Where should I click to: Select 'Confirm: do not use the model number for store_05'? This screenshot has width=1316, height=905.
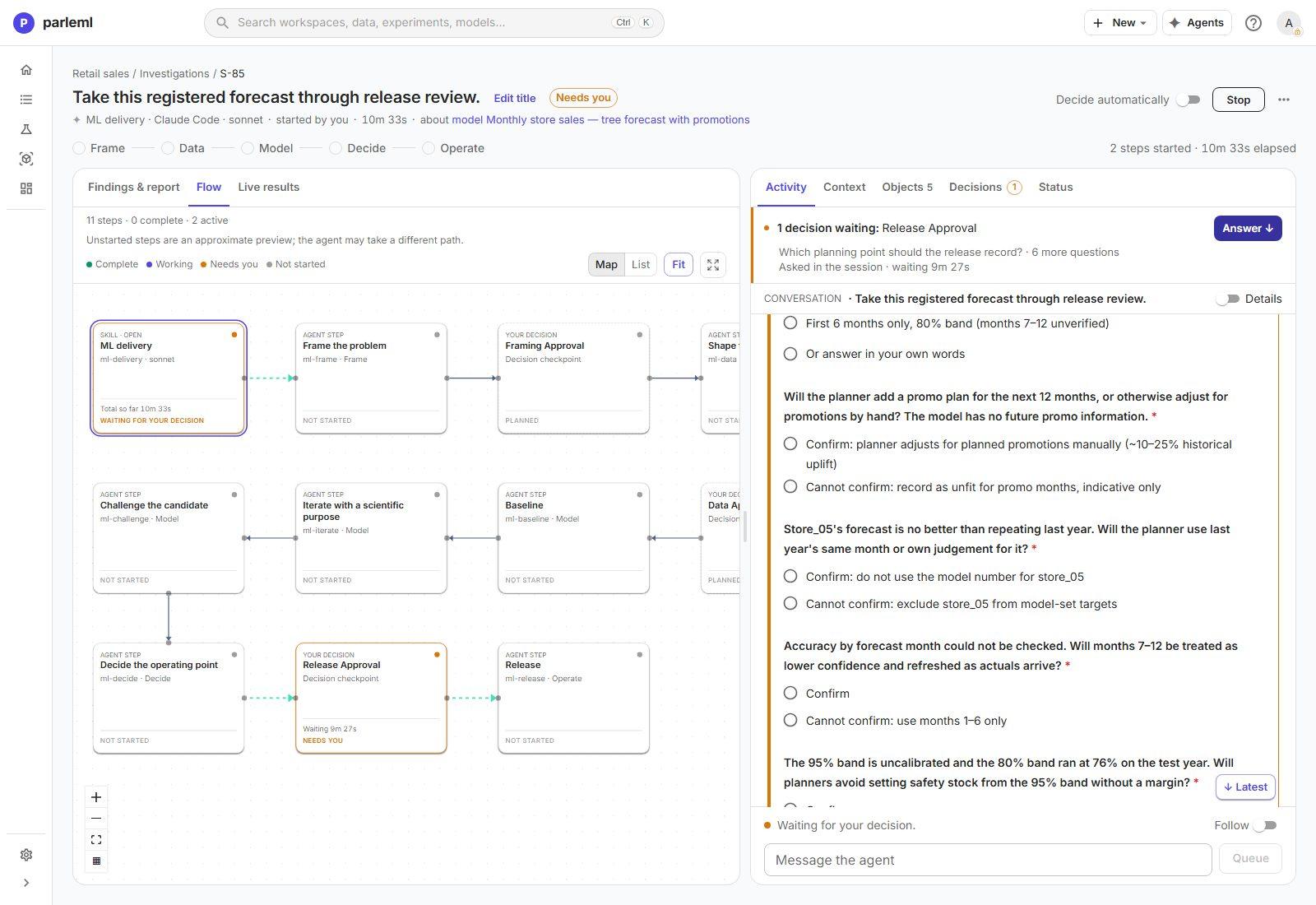click(934, 577)
